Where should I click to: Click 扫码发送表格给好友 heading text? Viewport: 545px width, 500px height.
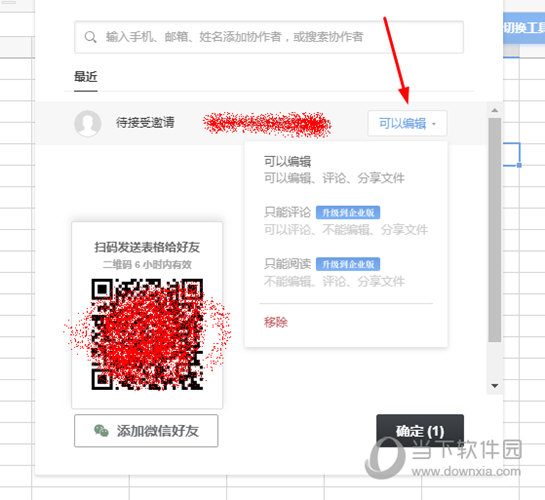[147, 247]
